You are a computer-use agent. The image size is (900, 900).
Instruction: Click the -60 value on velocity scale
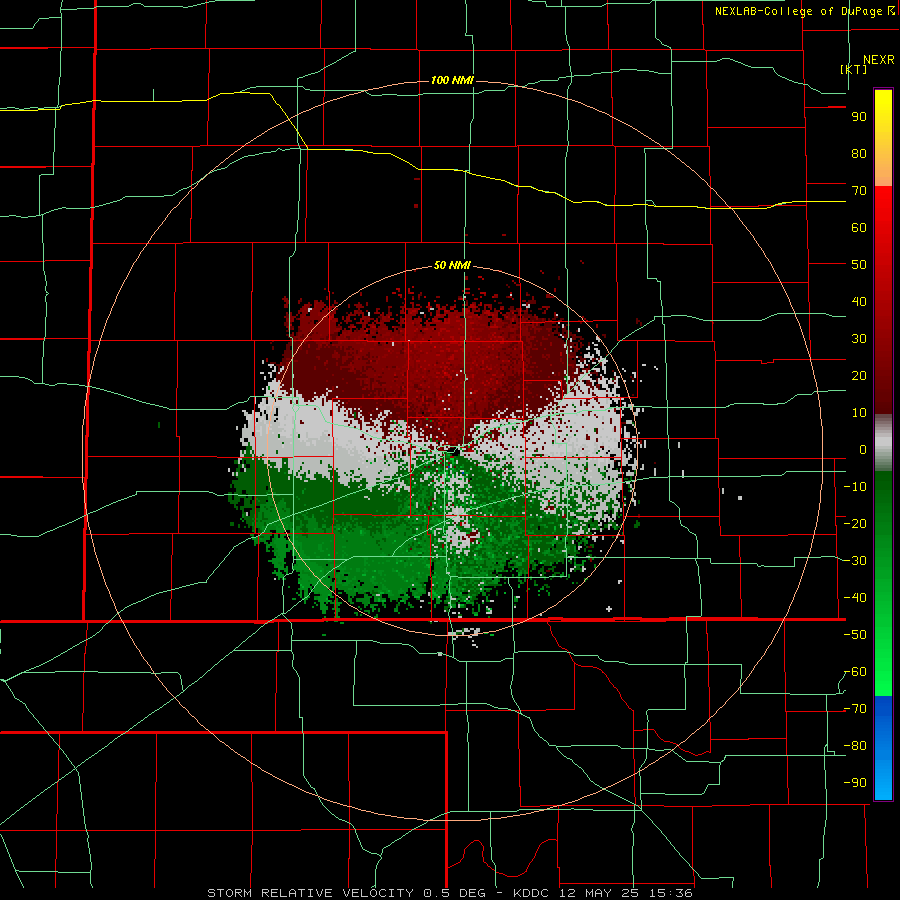click(855, 672)
